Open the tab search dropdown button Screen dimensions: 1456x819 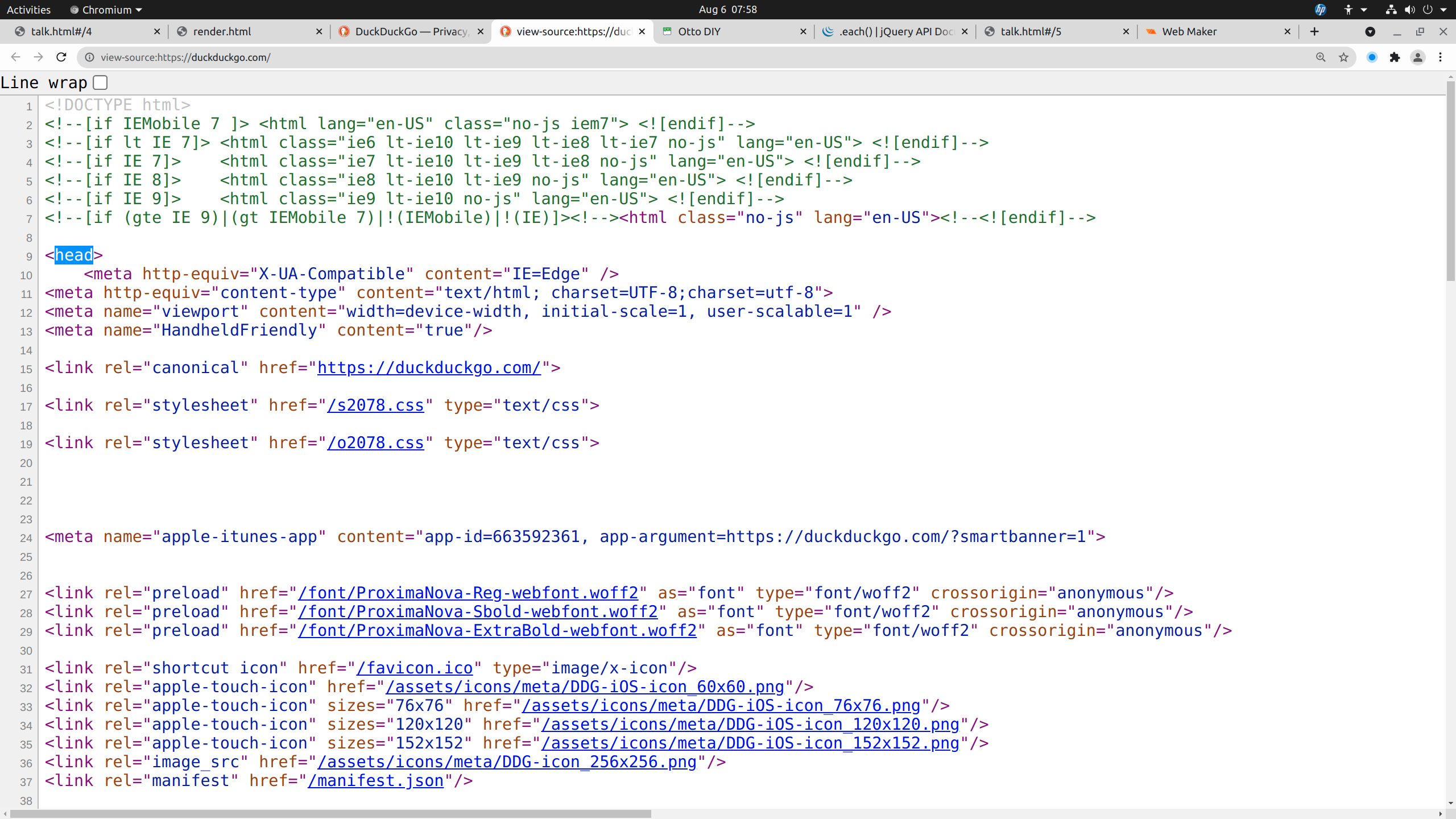[x=1370, y=32]
